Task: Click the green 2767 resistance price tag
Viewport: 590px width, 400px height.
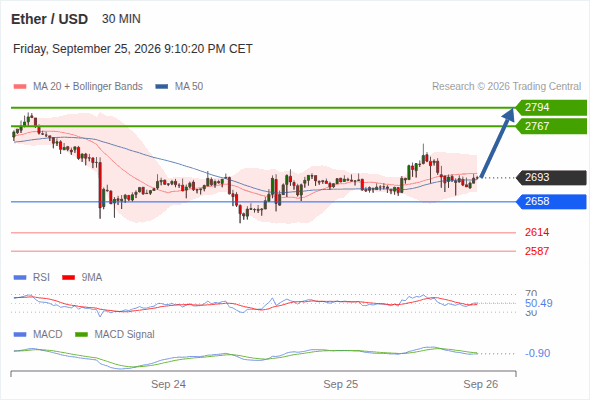Action: (x=551, y=126)
